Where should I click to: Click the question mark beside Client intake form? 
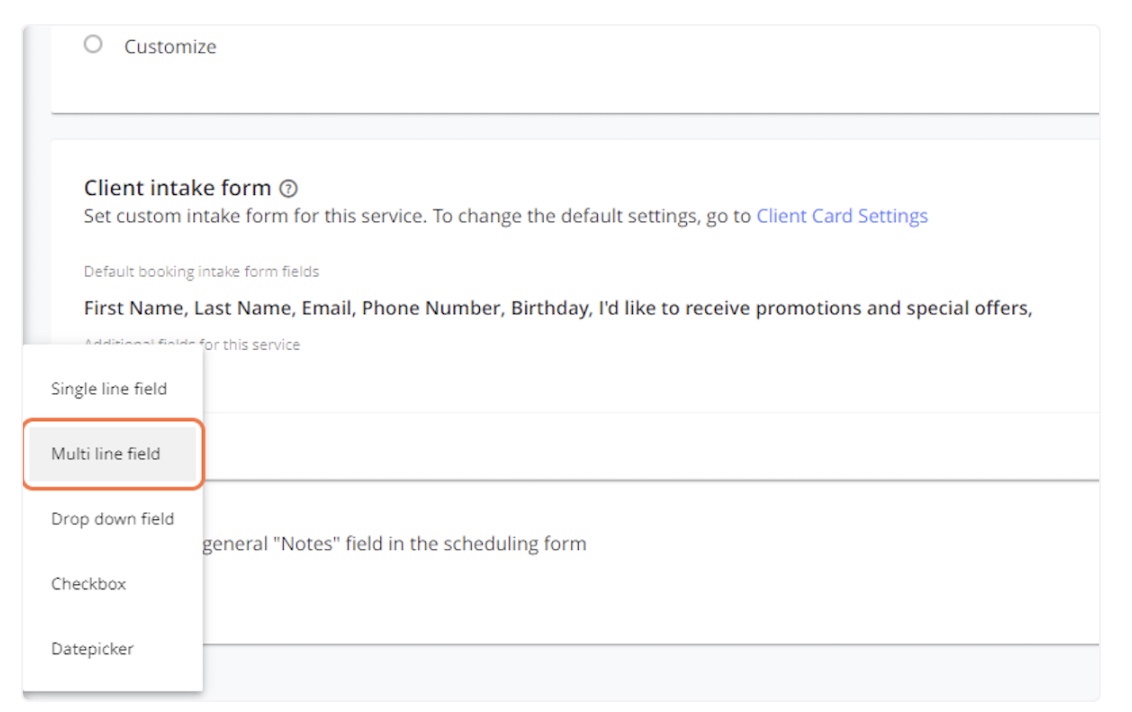click(x=286, y=188)
